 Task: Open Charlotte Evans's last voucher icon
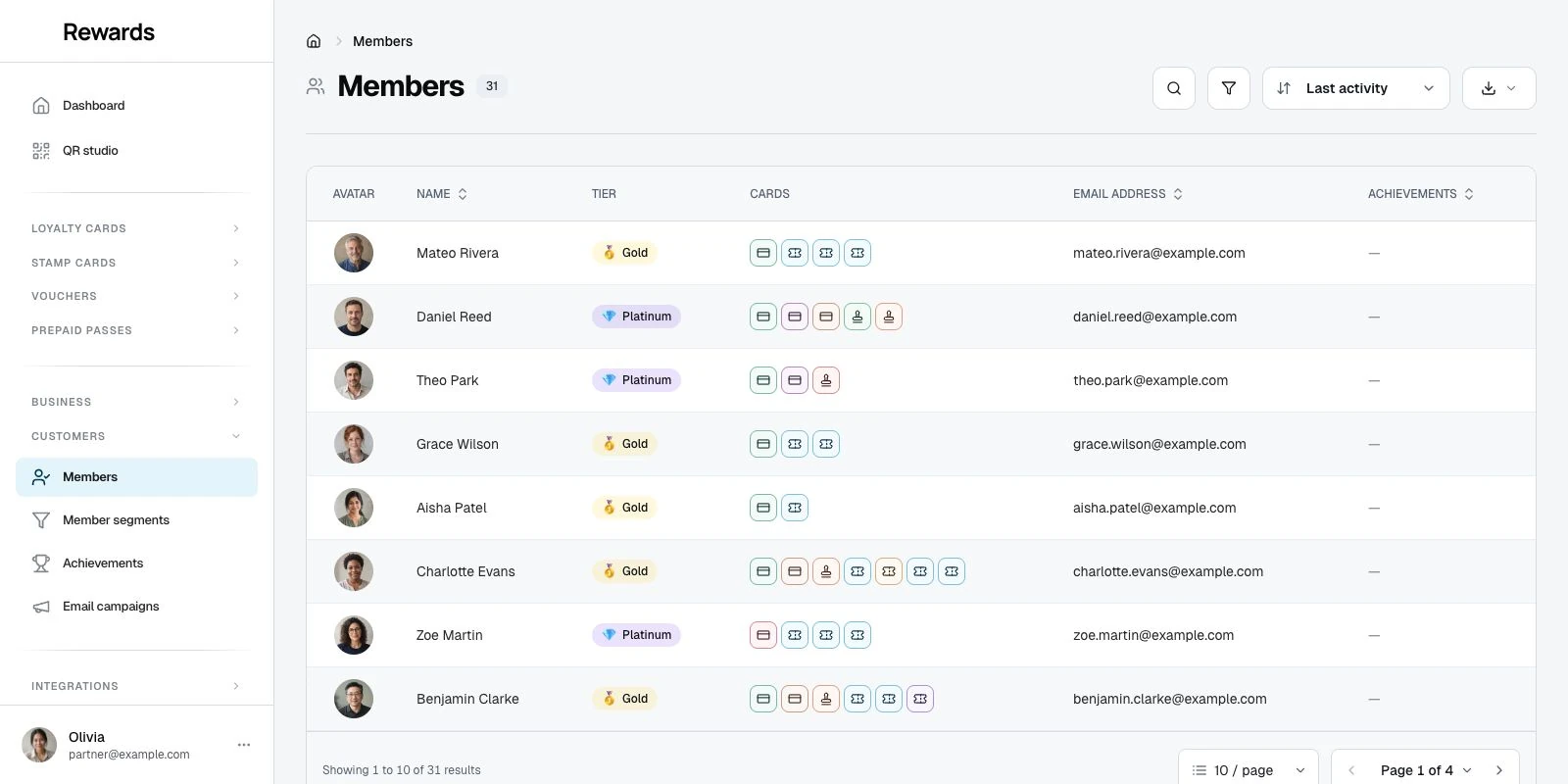[952, 571]
